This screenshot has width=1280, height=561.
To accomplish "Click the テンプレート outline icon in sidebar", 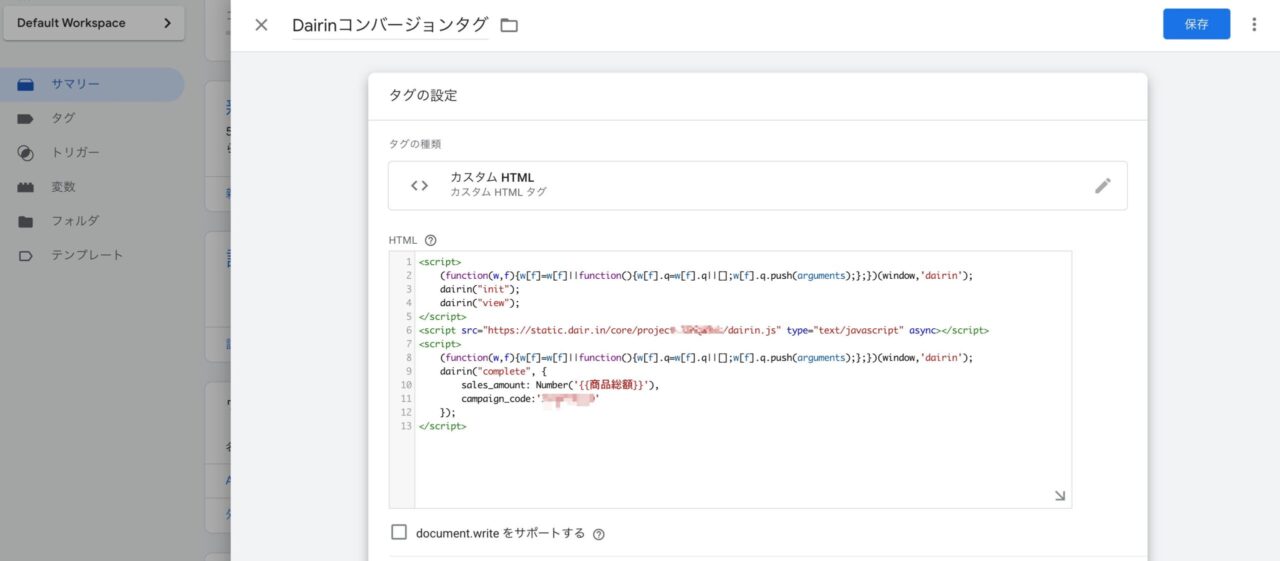I will (x=26, y=255).
